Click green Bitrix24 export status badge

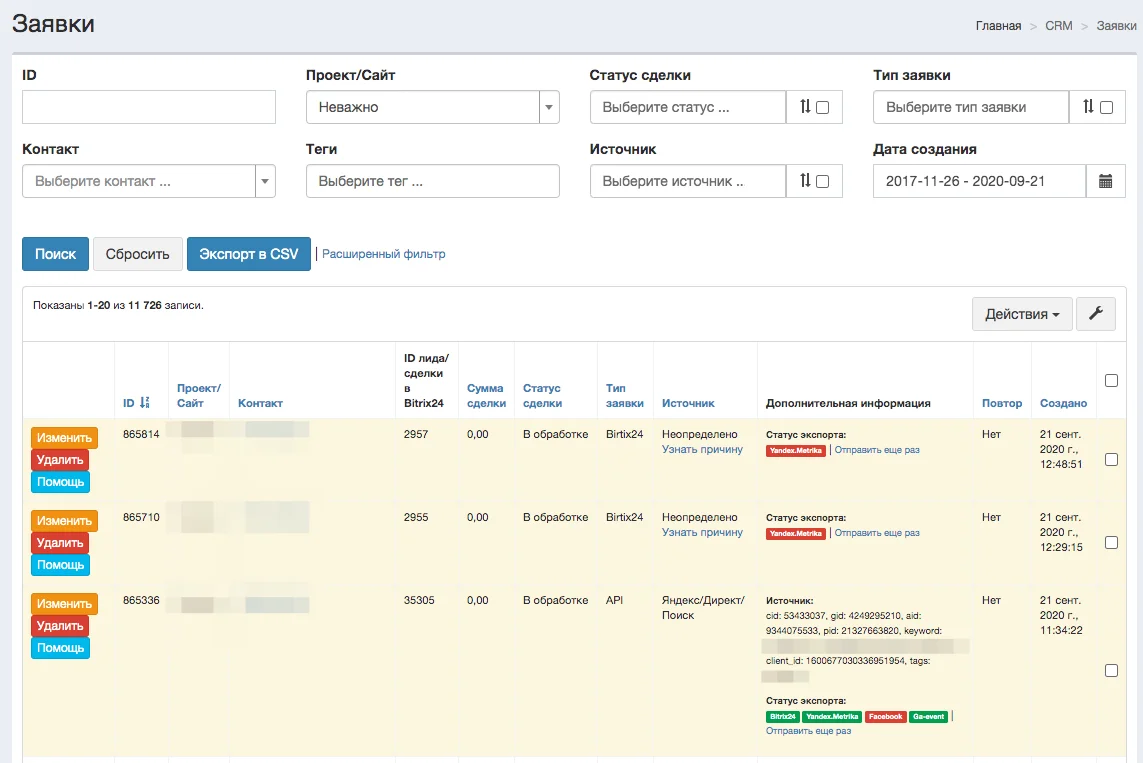click(x=782, y=717)
